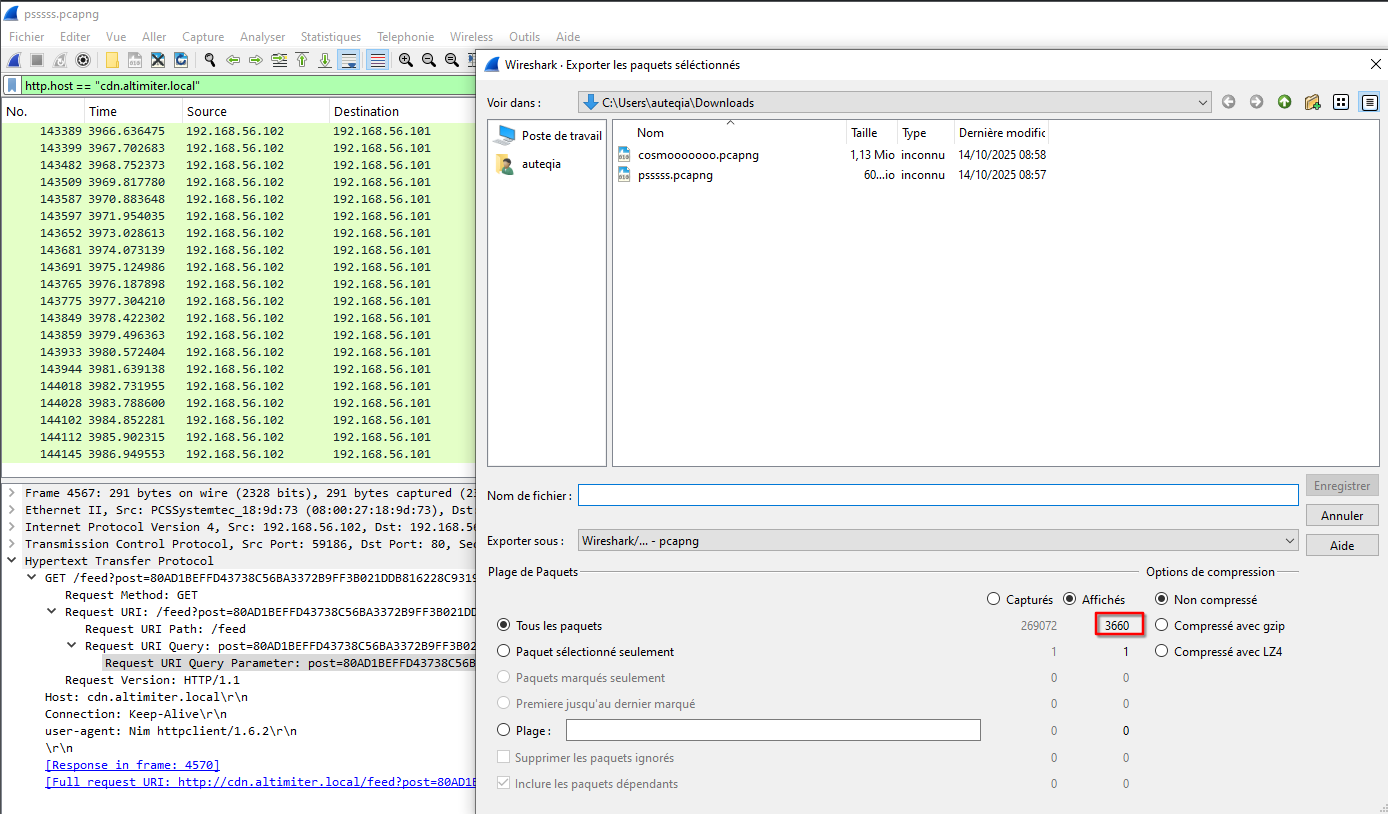Jump to first packet arrow icon
The width and height of the screenshot is (1388, 814).
pyautogui.click(x=302, y=60)
